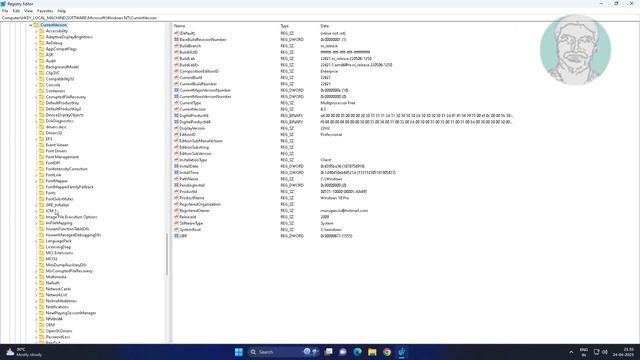Open the File menu

click(5, 11)
